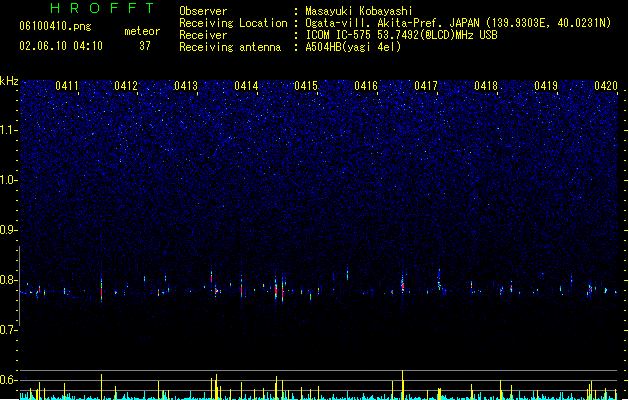Click time marker 0413
This screenshot has height=400, width=629.
(x=186, y=86)
